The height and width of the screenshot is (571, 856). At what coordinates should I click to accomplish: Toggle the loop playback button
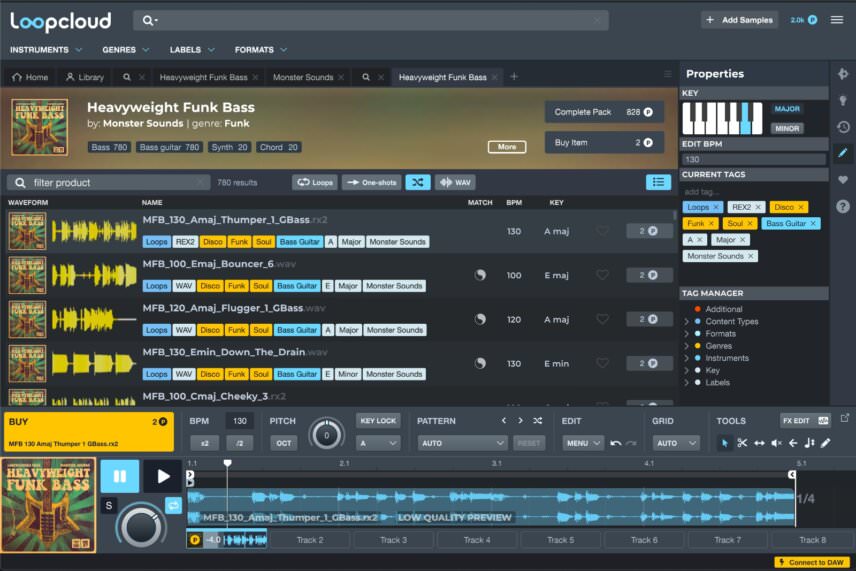pos(174,505)
